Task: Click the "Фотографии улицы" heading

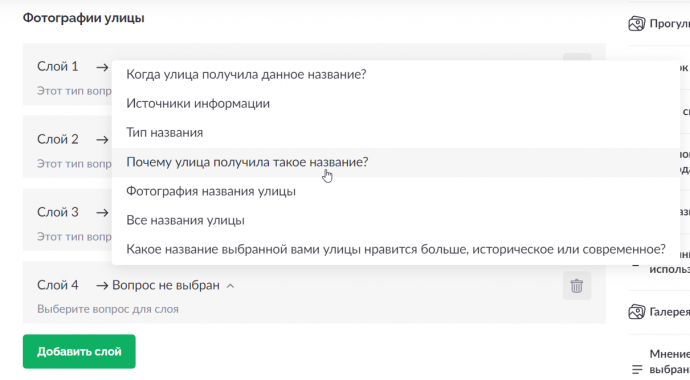Action: [x=84, y=18]
